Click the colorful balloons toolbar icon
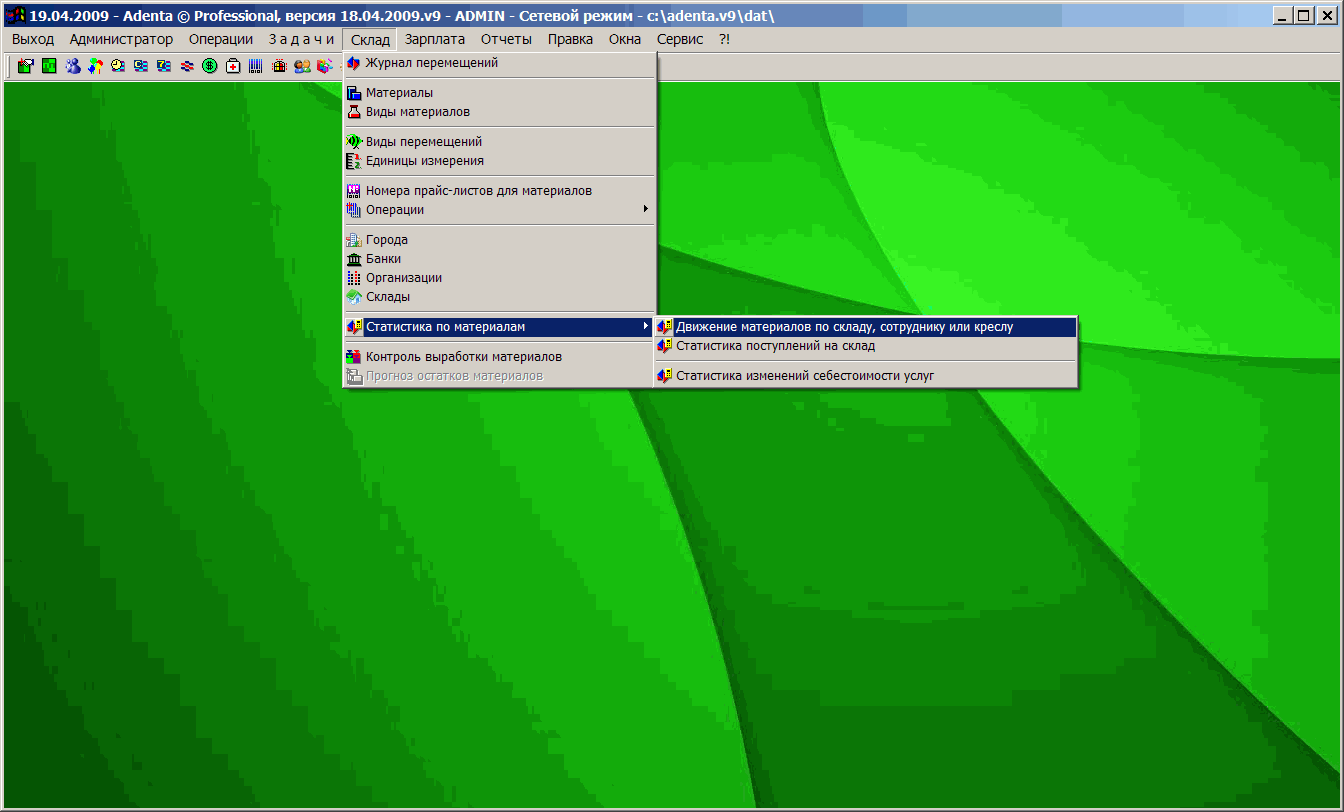This screenshot has width=1344, height=812. (95, 66)
